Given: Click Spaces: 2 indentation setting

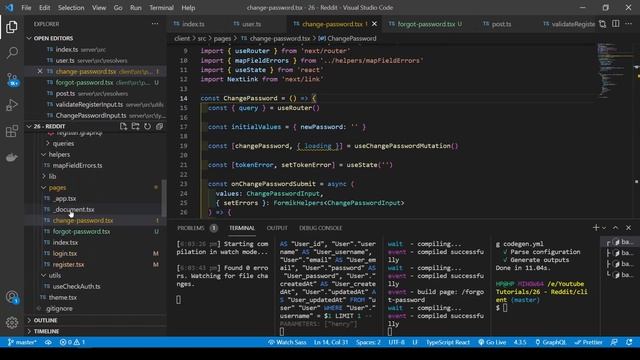Looking at the screenshot, I should click(x=368, y=342).
